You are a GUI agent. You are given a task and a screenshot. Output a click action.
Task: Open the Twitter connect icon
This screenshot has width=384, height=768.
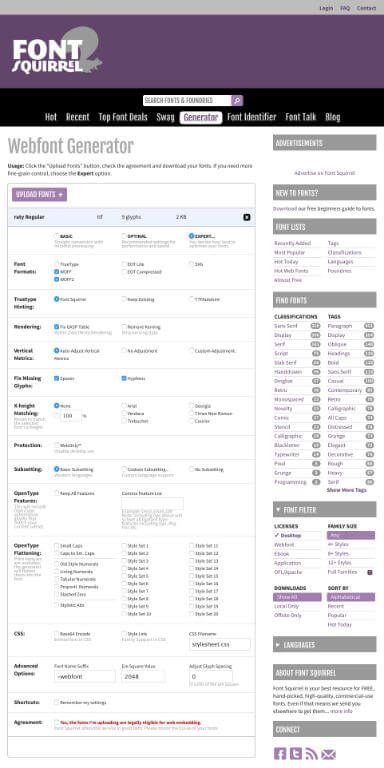point(296,753)
